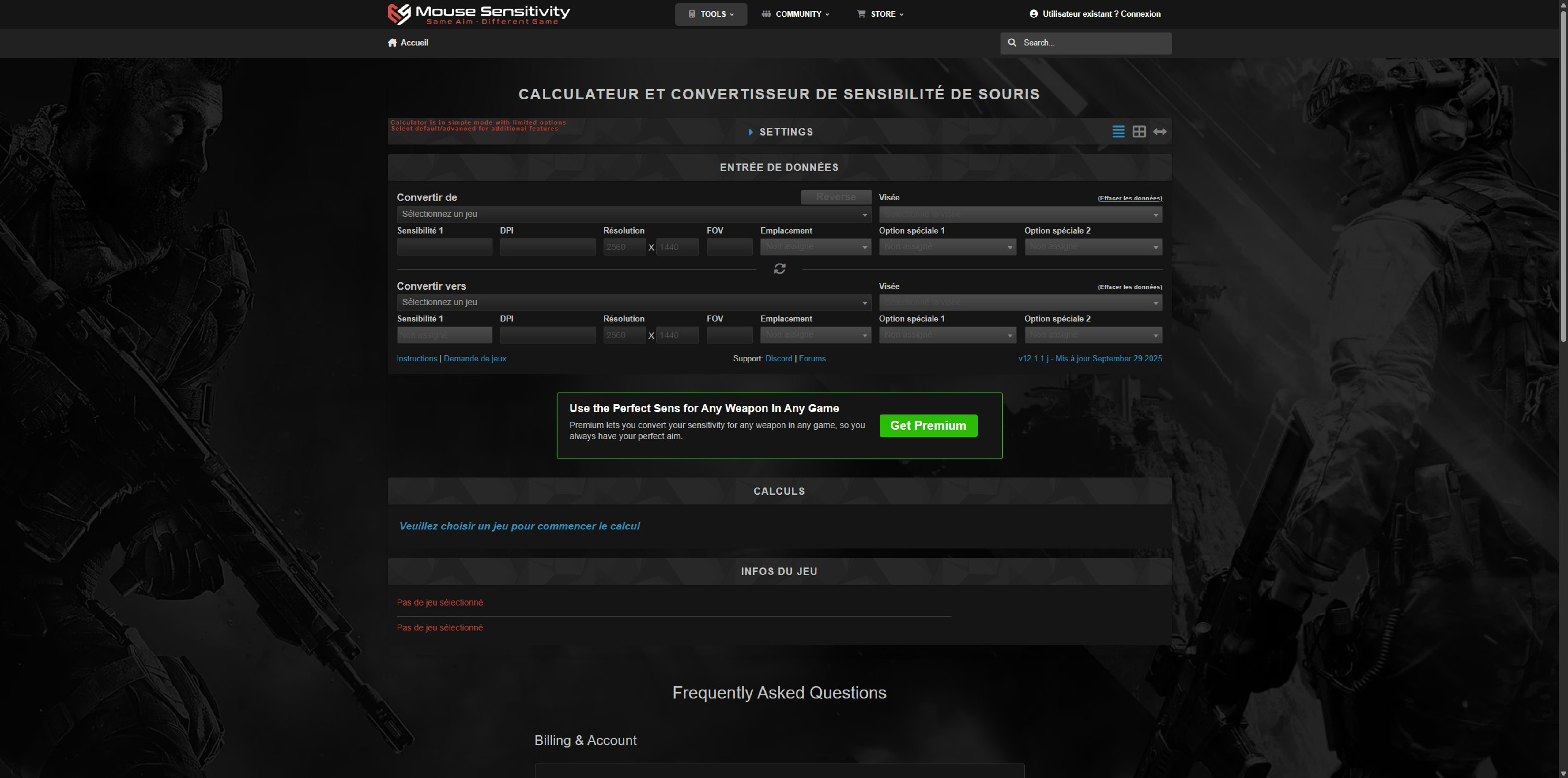Screen dimensions: 1568x778
Task: Open Convertir vers game dropdown
Action: [x=633, y=302]
